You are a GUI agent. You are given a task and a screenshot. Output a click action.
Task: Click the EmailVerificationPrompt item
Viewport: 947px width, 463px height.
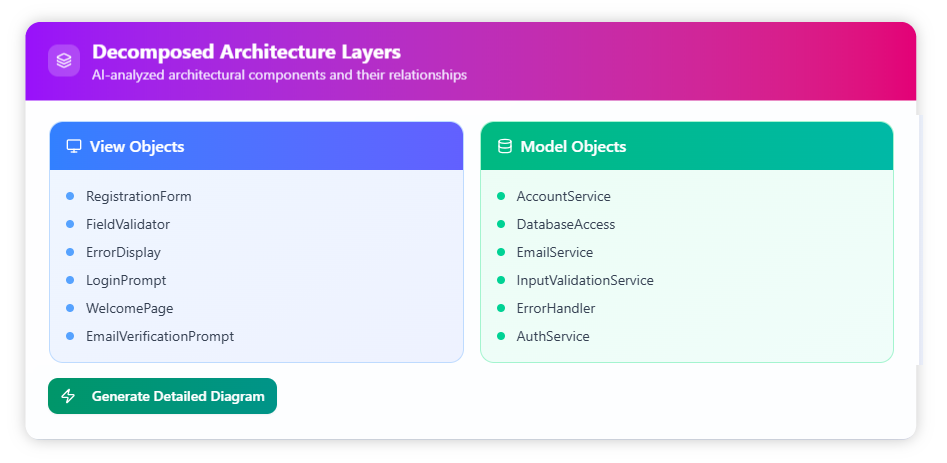[159, 336]
